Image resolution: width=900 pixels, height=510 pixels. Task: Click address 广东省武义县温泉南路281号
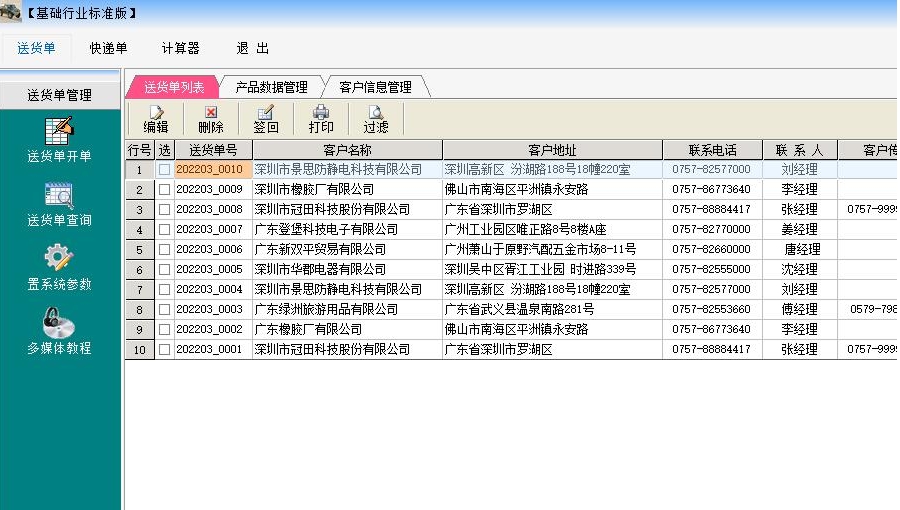pos(519,309)
